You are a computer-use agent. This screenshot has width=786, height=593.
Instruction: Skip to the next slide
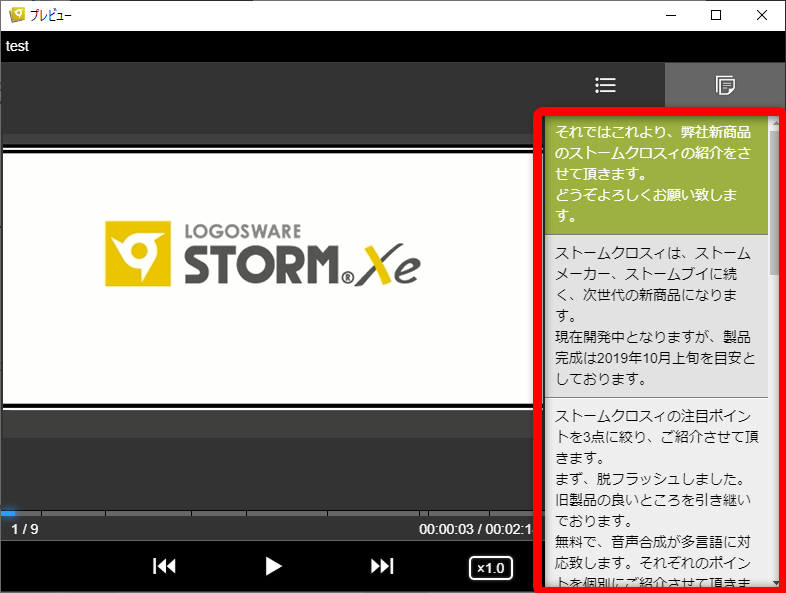(382, 567)
